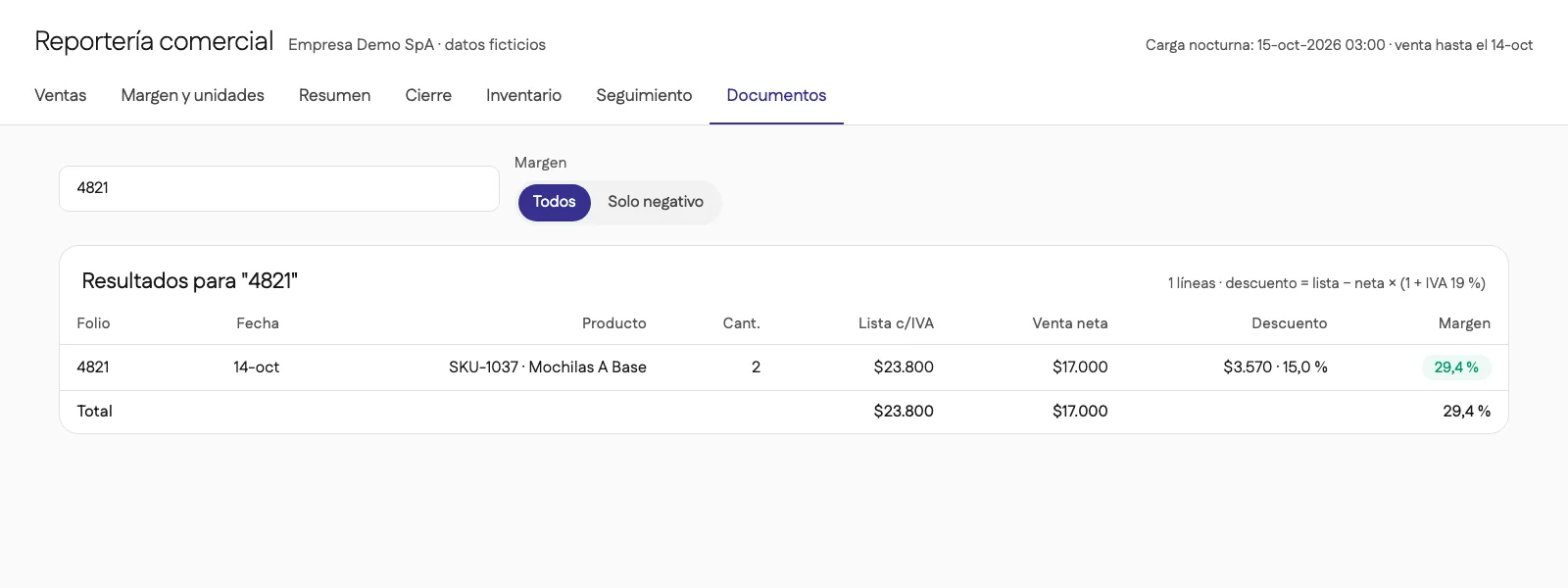Click $23.800 in the Total row
The height and width of the screenshot is (588, 1568).
click(x=904, y=412)
